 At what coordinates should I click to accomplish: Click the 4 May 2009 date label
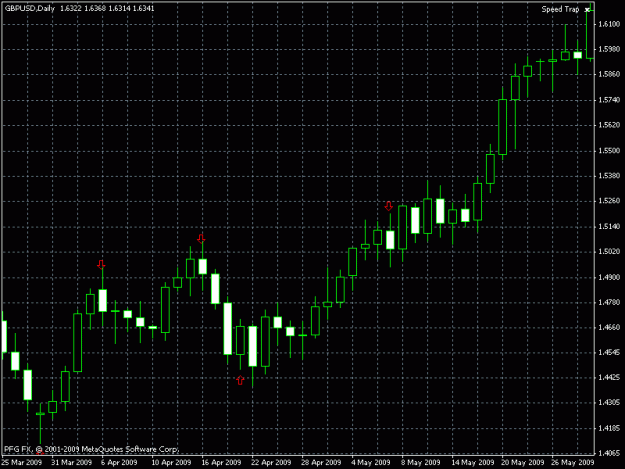tap(370, 462)
